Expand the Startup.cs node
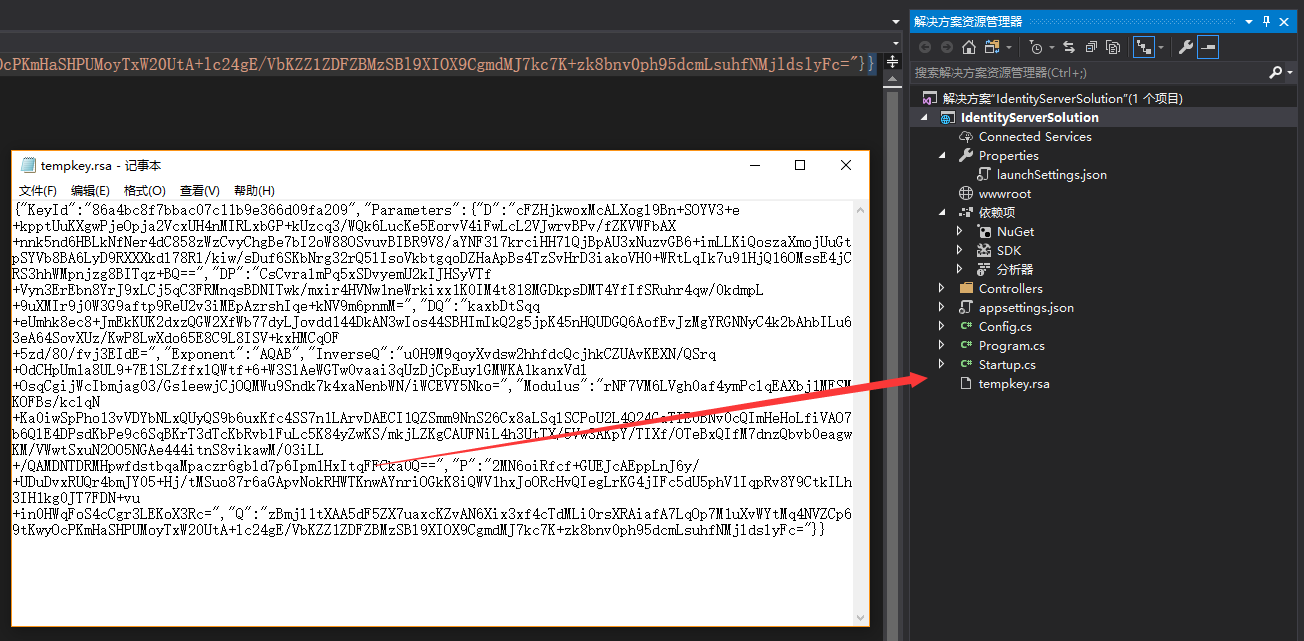The width and height of the screenshot is (1304, 641). pyautogui.click(x=942, y=364)
